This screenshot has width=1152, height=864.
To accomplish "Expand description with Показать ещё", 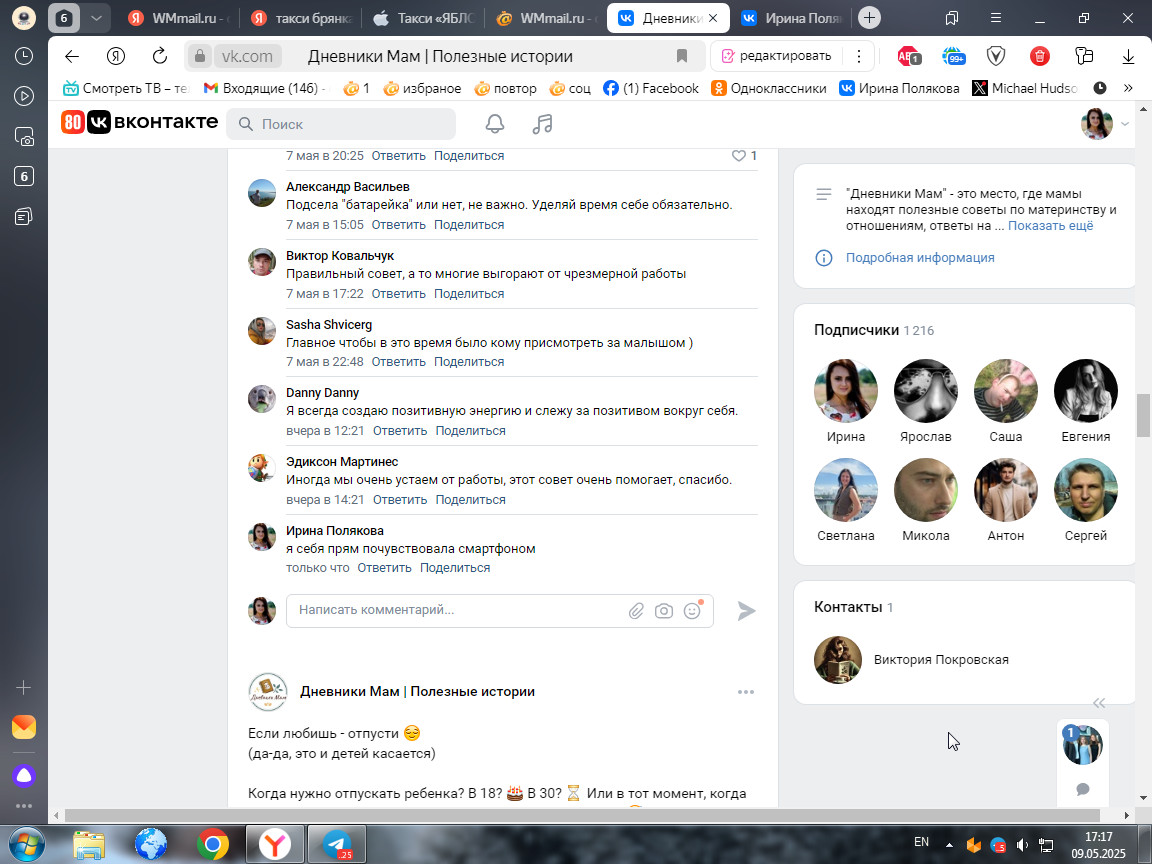I will [x=1050, y=226].
